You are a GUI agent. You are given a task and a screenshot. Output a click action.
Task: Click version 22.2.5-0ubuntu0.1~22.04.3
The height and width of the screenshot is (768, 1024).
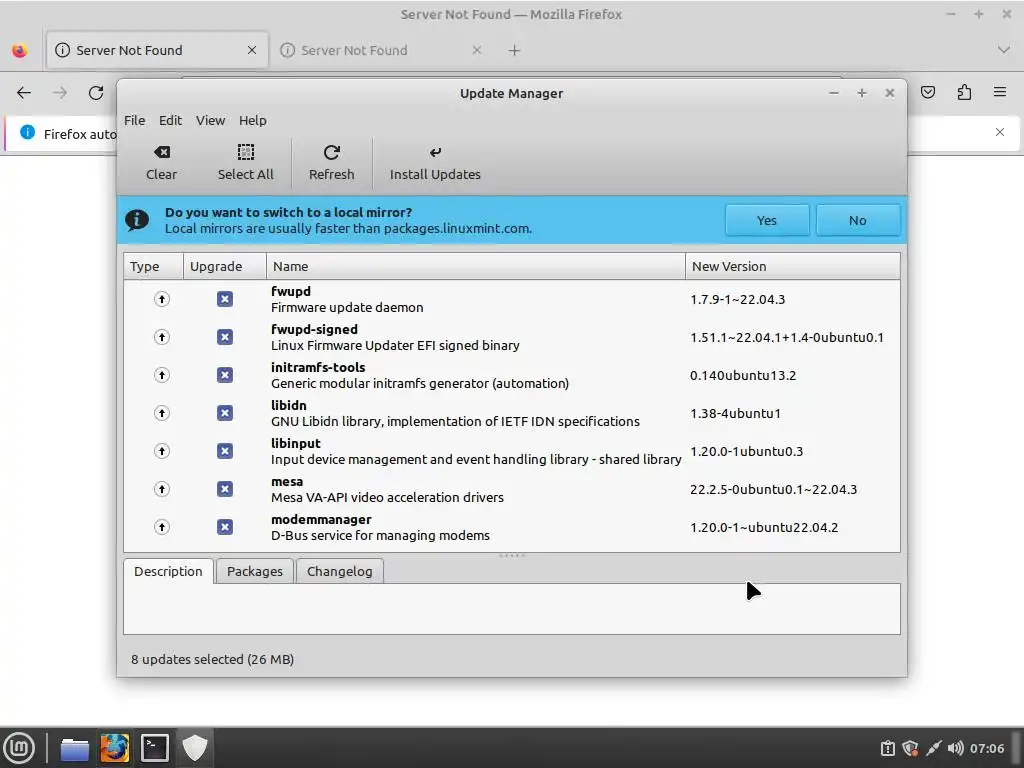[x=773, y=489]
